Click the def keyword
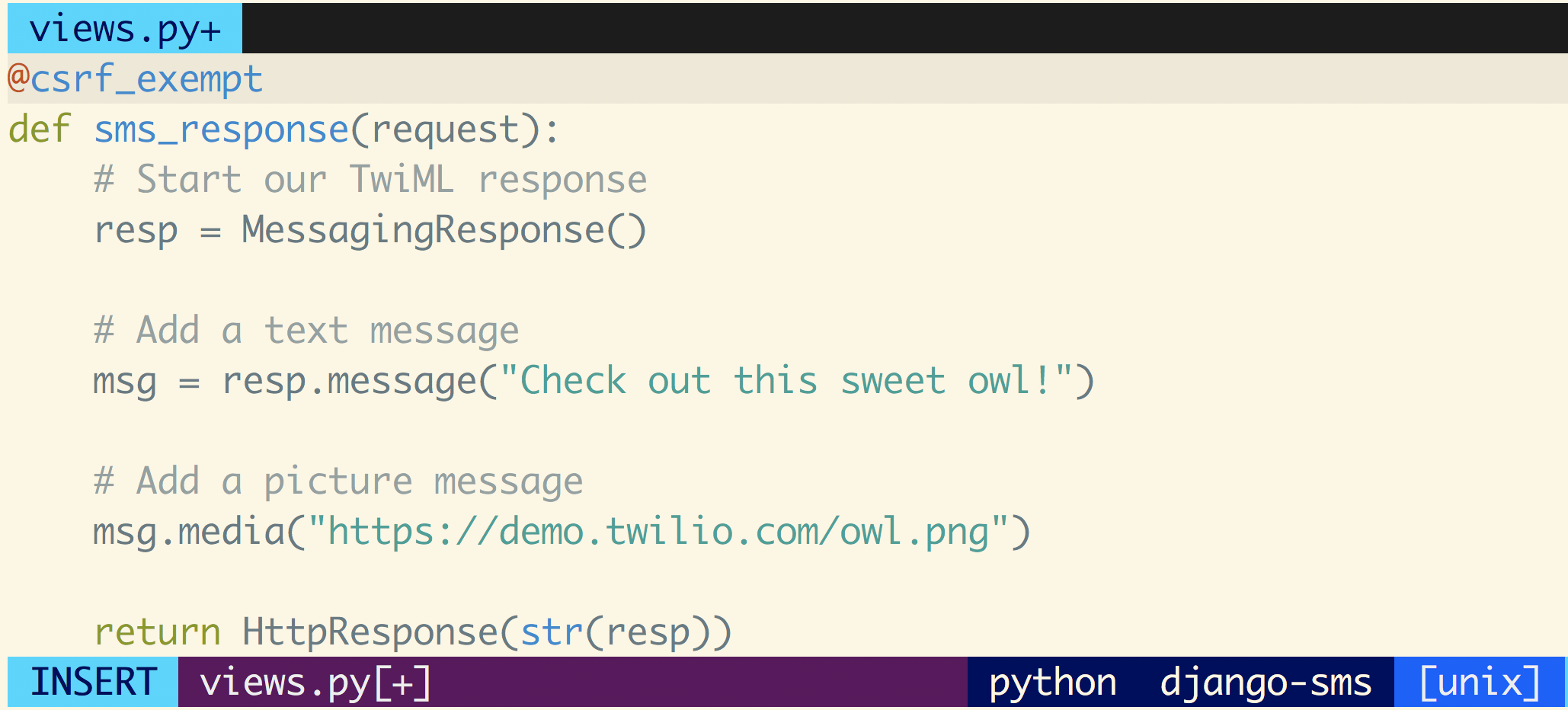 (40, 130)
